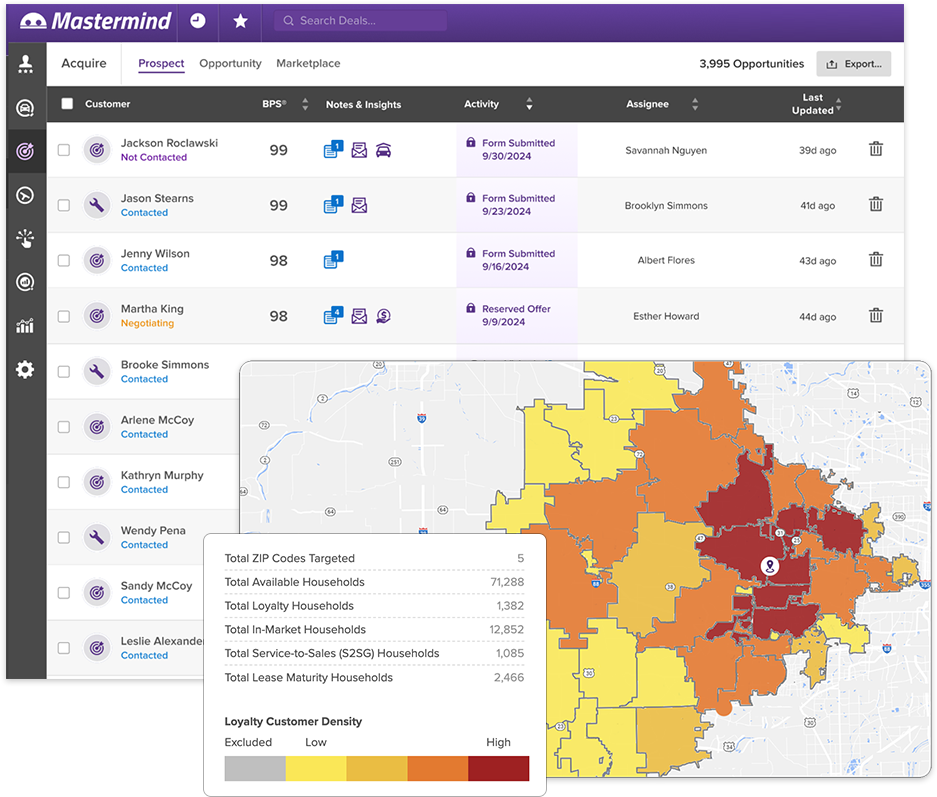
Task: Select the car icon in Jackson Roclawski's Notes column
Action: [384, 149]
